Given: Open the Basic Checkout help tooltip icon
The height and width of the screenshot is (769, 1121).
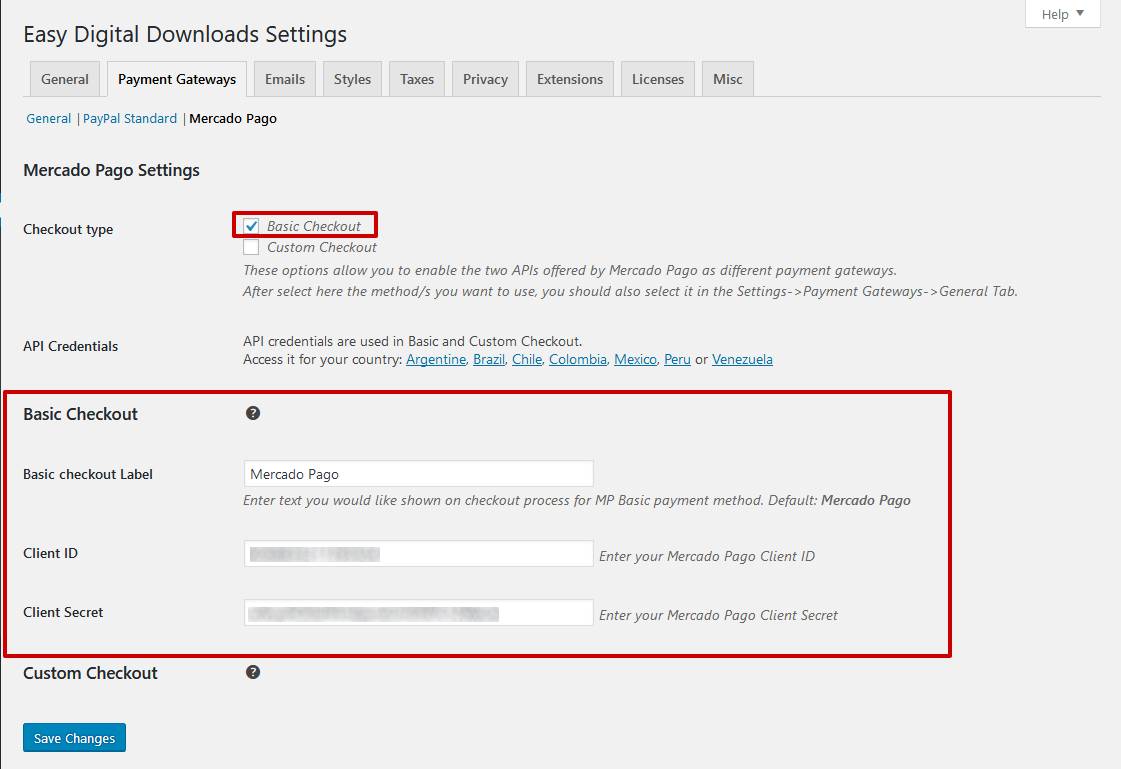Looking at the screenshot, I should [252, 413].
